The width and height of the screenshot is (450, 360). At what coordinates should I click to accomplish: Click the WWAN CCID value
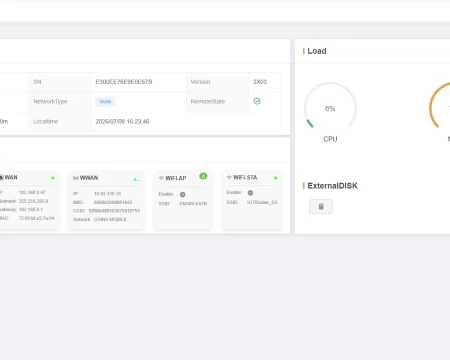114,211
